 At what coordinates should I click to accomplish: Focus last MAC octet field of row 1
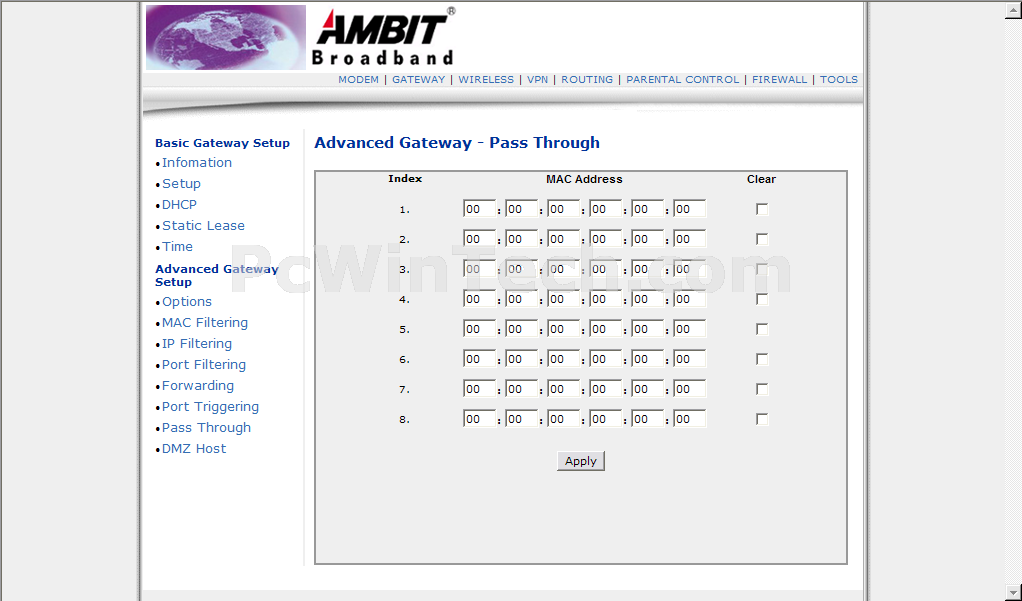coord(690,209)
